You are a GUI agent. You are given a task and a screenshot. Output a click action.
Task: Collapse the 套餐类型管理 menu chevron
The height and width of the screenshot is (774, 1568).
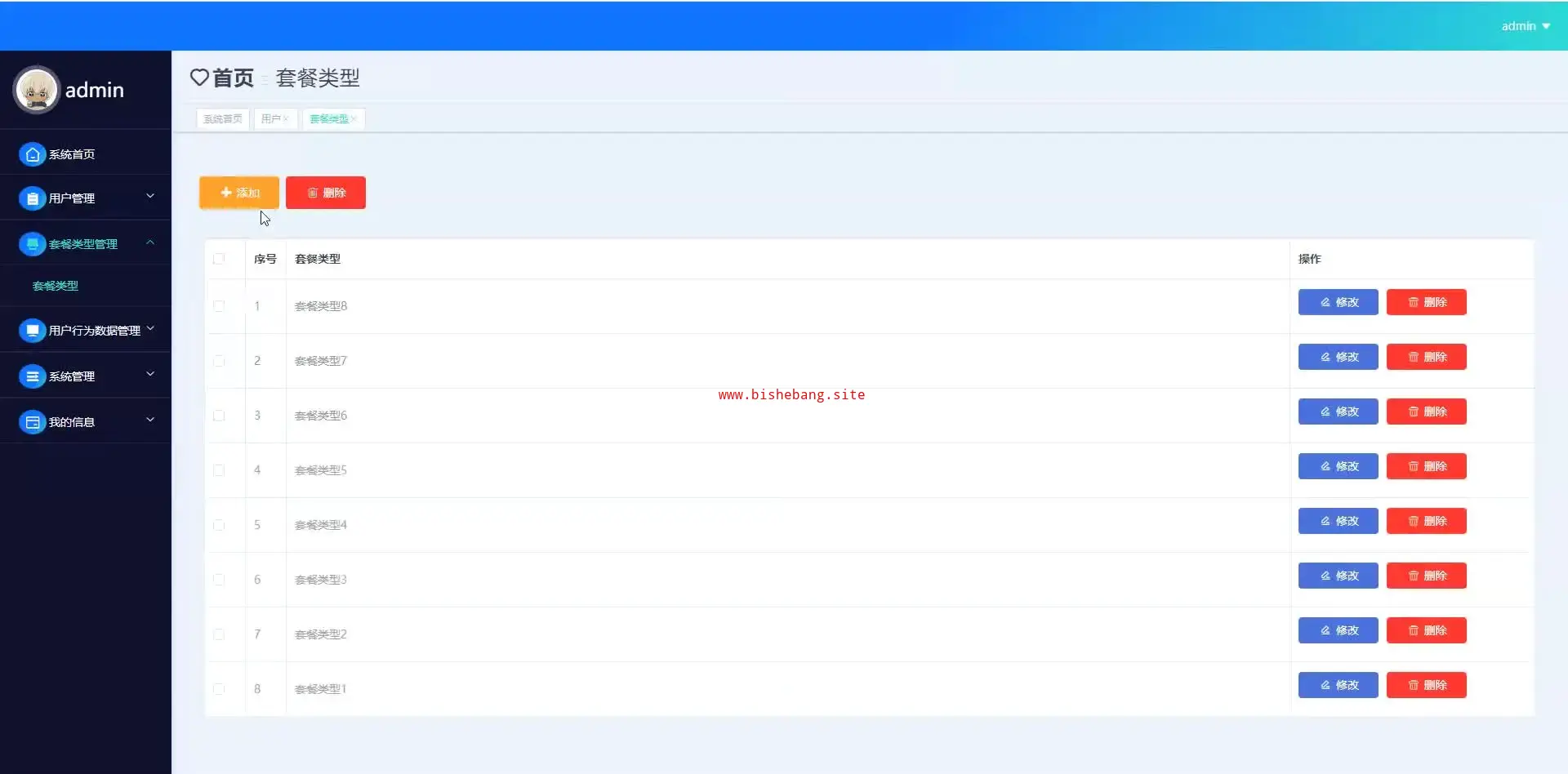point(150,242)
